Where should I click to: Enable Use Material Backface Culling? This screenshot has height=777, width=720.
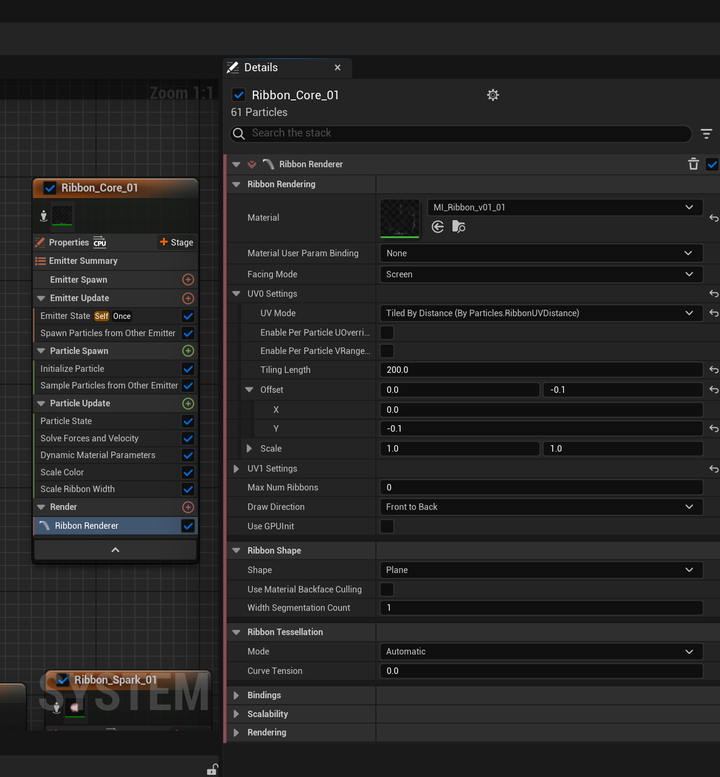(387, 589)
